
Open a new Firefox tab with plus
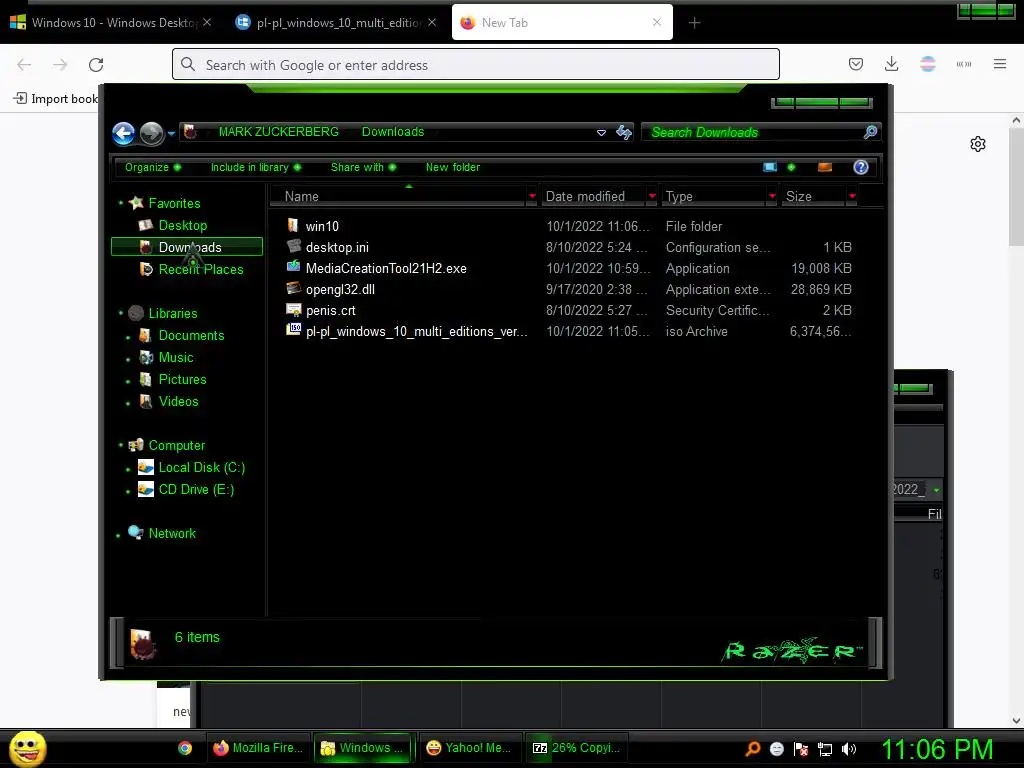tap(694, 23)
